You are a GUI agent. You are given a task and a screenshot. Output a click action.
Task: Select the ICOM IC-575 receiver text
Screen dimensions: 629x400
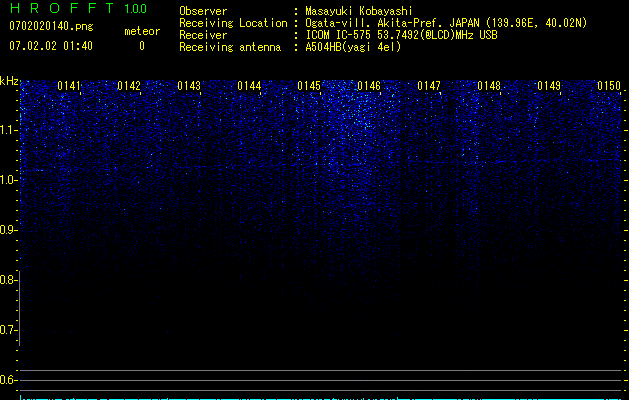click(x=401, y=35)
